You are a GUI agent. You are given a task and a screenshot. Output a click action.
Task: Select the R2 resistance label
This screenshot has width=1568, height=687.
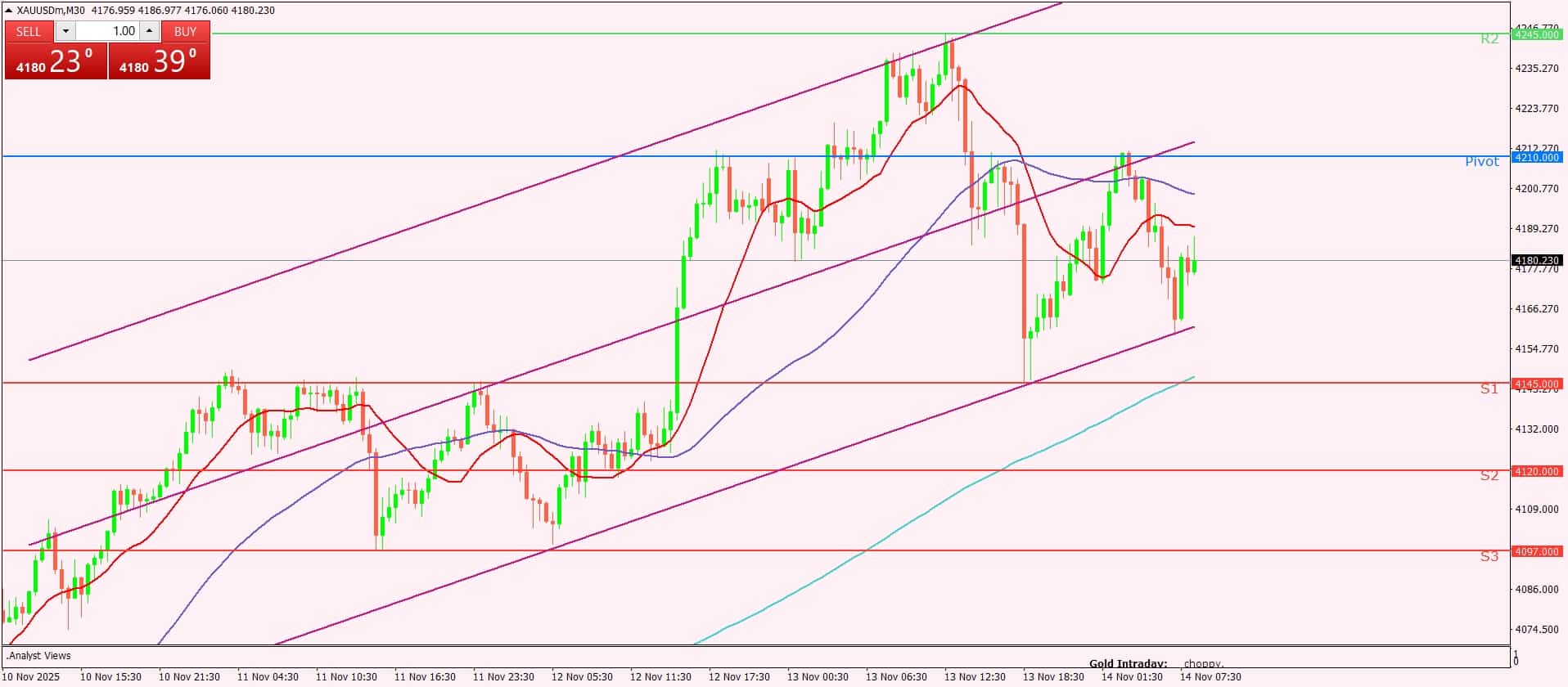(x=1489, y=38)
